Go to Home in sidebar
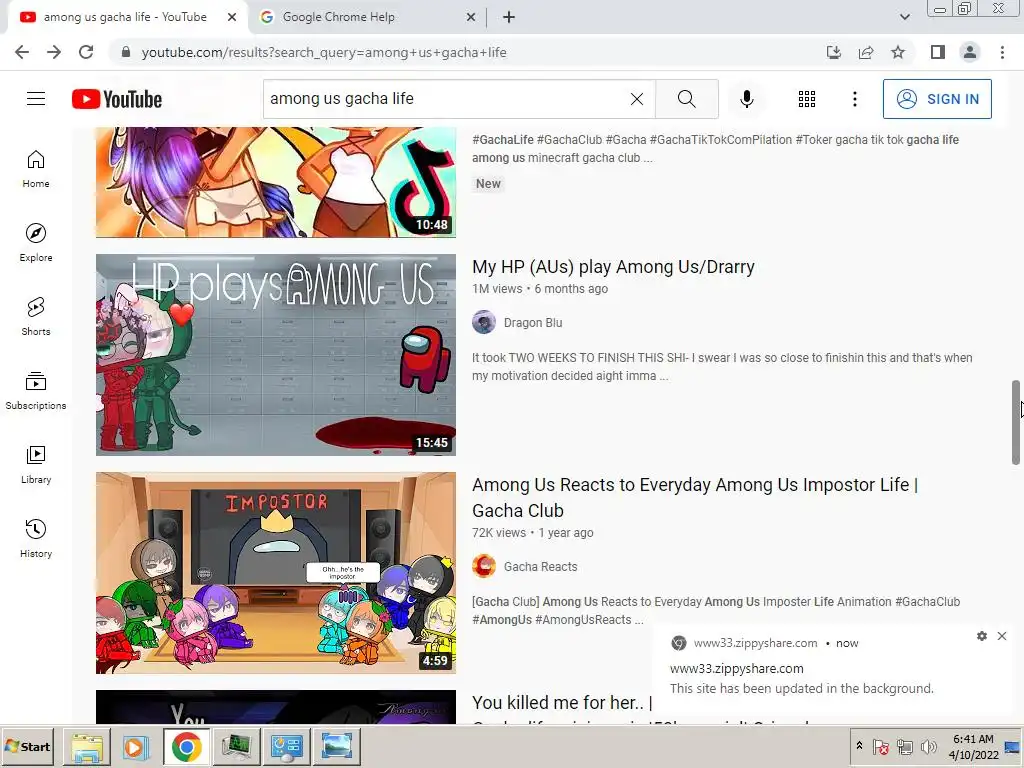This screenshot has height=768, width=1024. pos(36,168)
